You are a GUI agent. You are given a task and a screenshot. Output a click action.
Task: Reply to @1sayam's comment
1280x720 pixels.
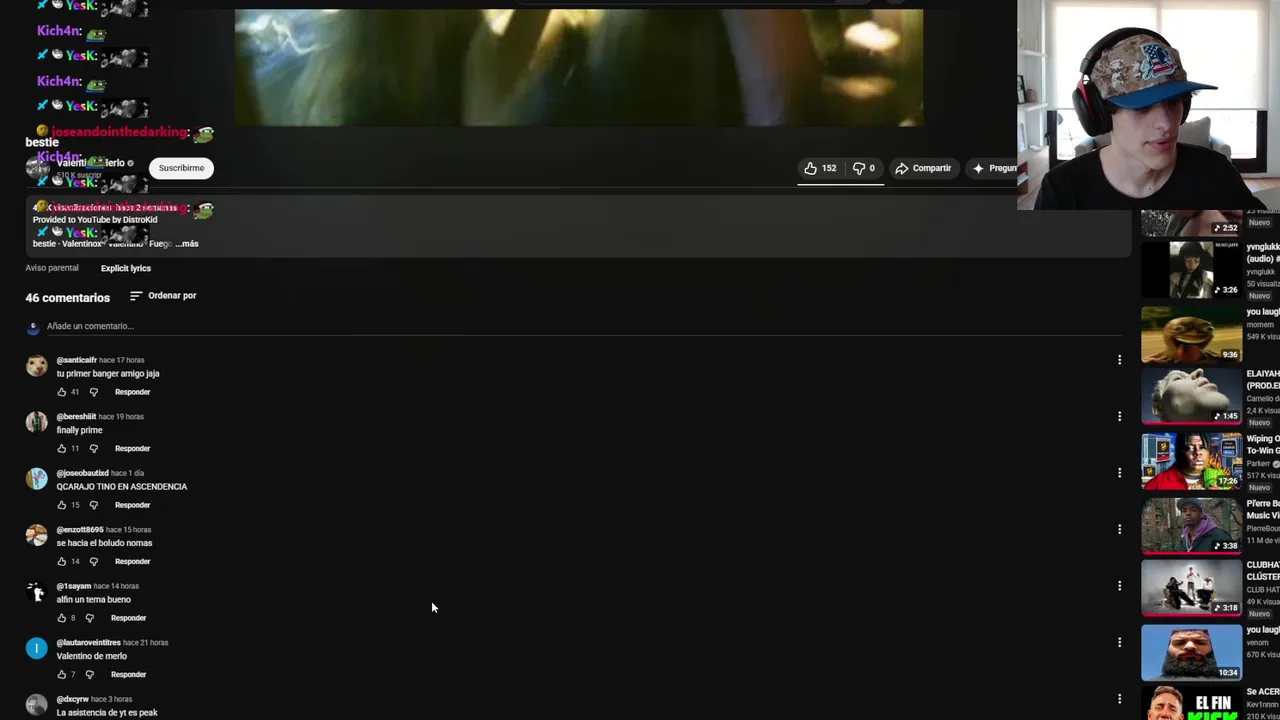coord(128,618)
